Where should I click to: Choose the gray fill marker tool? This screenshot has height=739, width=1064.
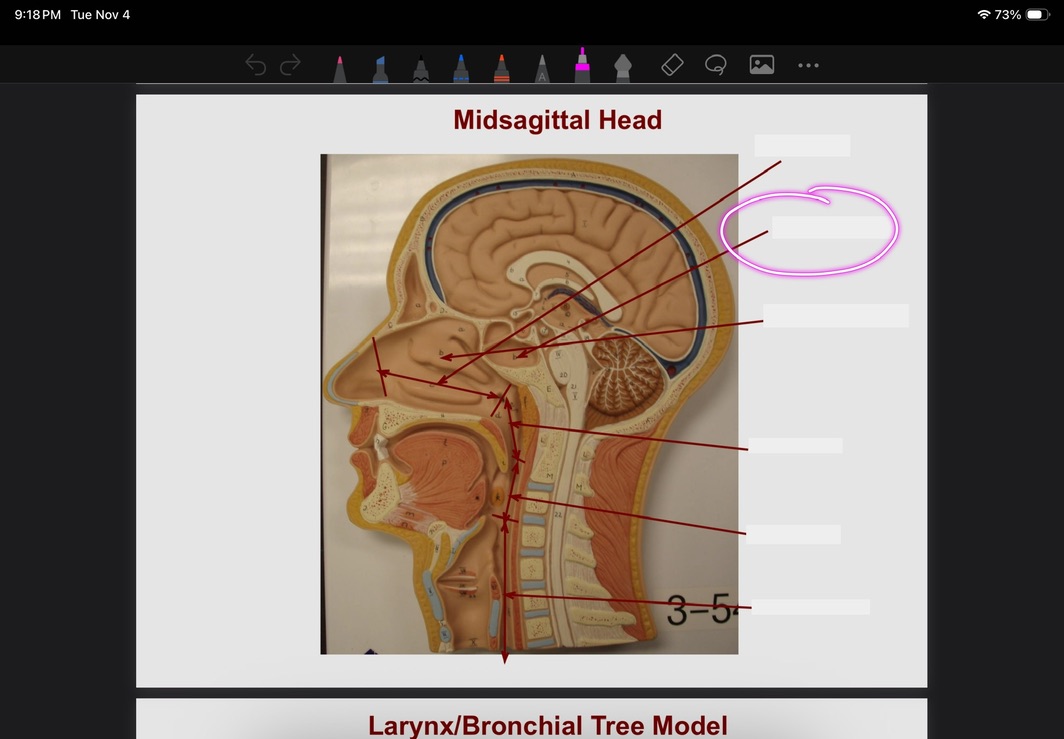(622, 68)
